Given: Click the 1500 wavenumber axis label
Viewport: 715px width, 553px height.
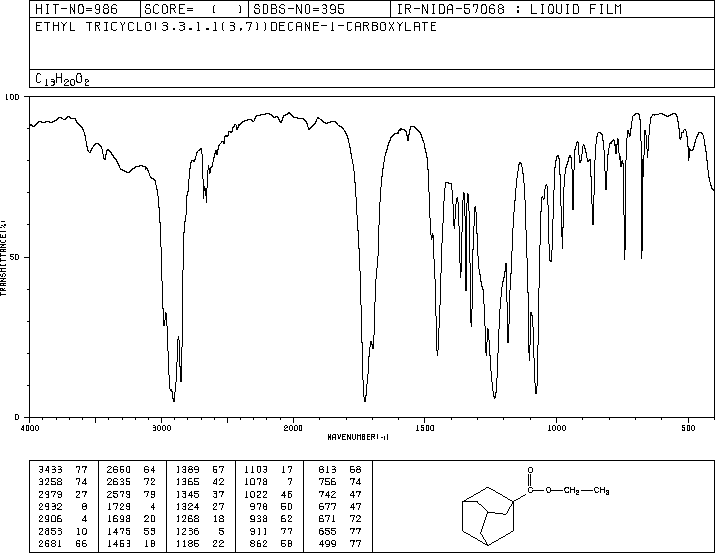Looking at the screenshot, I should coord(425,428).
